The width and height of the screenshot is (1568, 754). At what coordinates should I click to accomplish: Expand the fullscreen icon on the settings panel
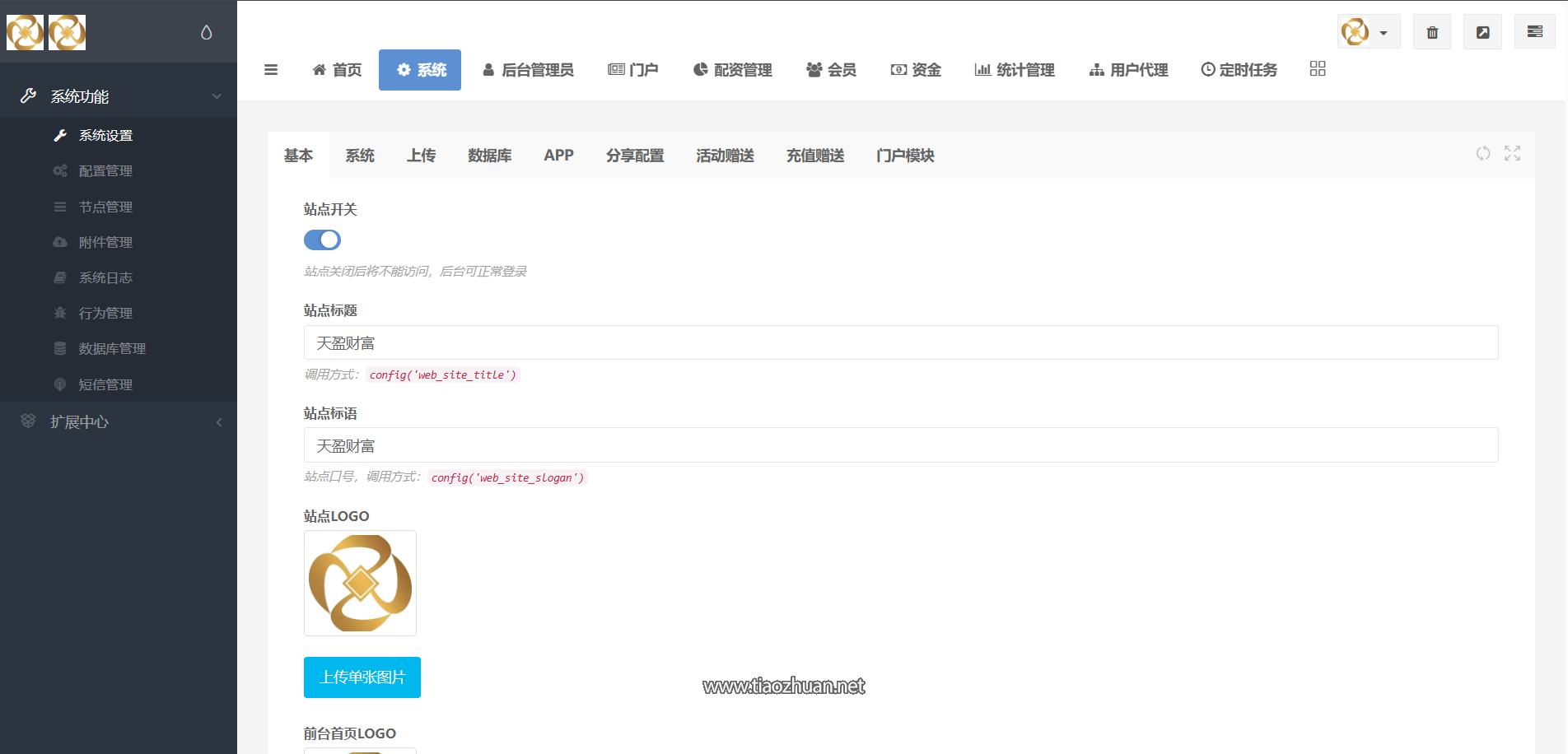click(1512, 154)
